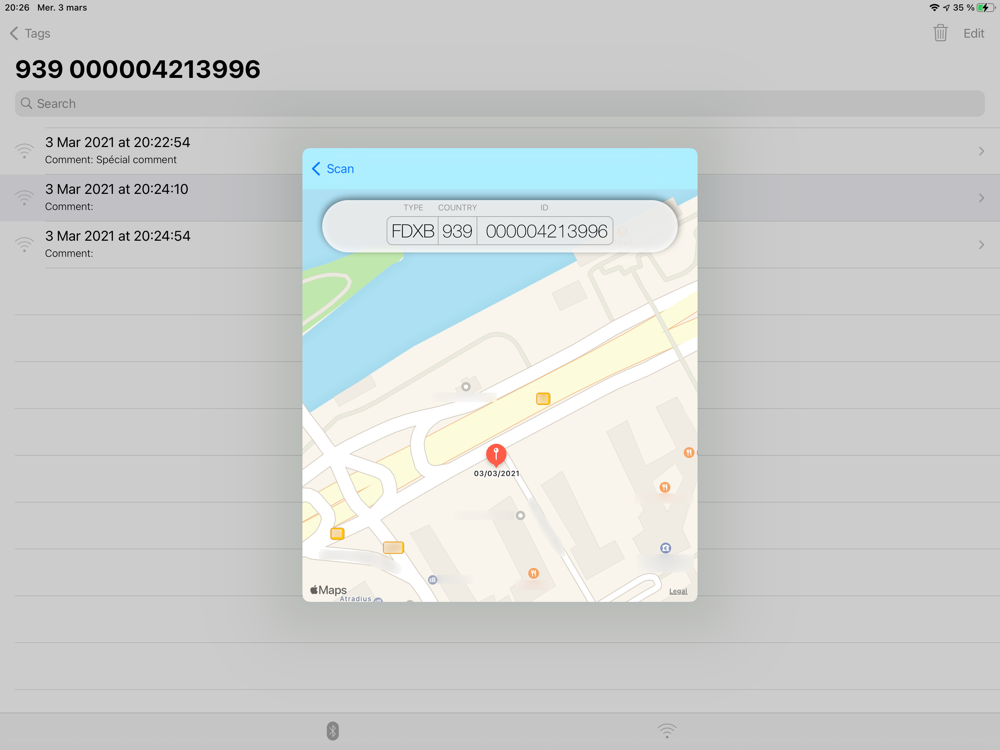This screenshot has width=1000, height=750.
Task: Tap the grey point marker below the red pin
Action: pos(520,515)
